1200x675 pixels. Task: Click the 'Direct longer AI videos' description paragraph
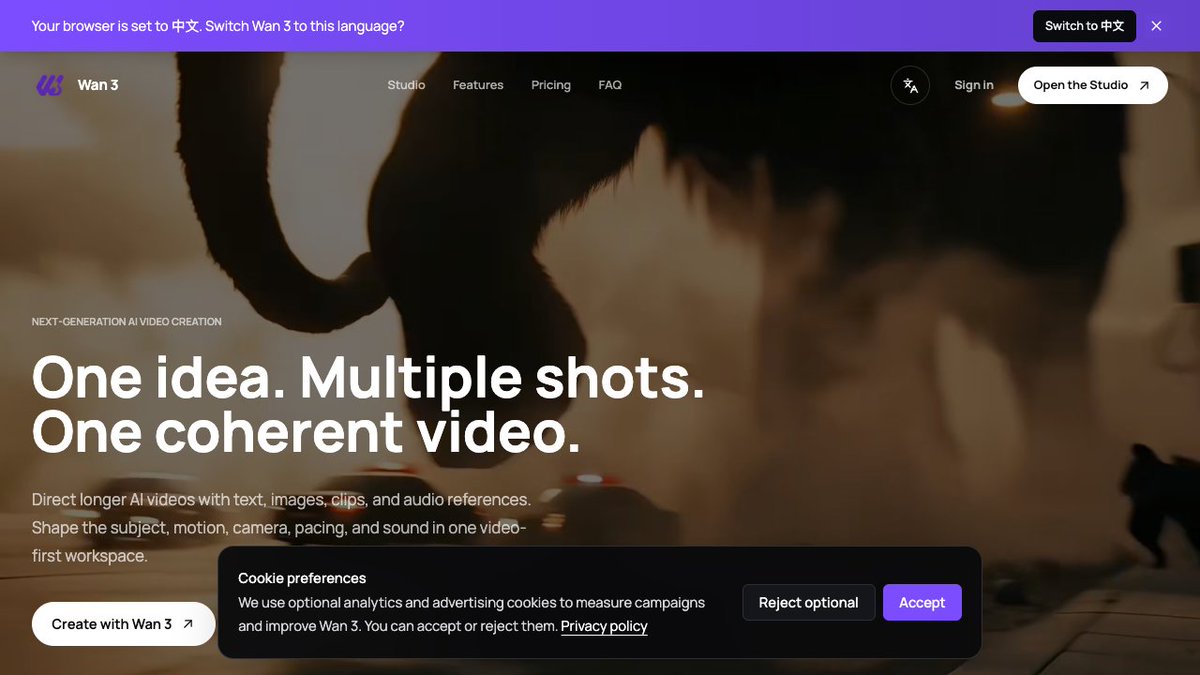[x=281, y=527]
